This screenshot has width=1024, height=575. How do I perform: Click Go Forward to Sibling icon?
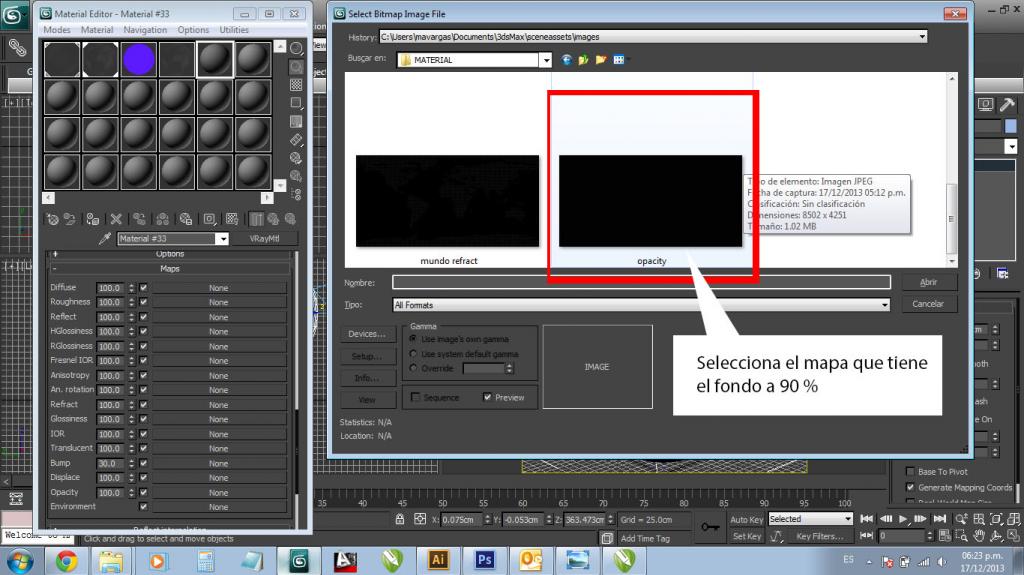[290, 220]
